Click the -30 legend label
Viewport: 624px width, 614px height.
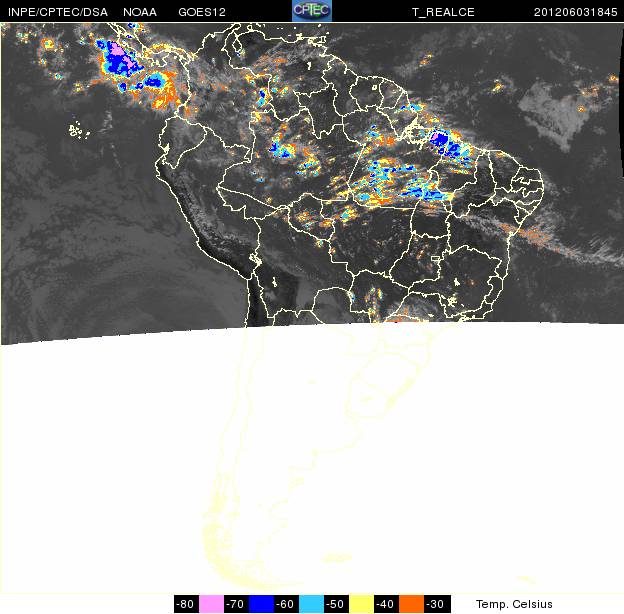437,604
